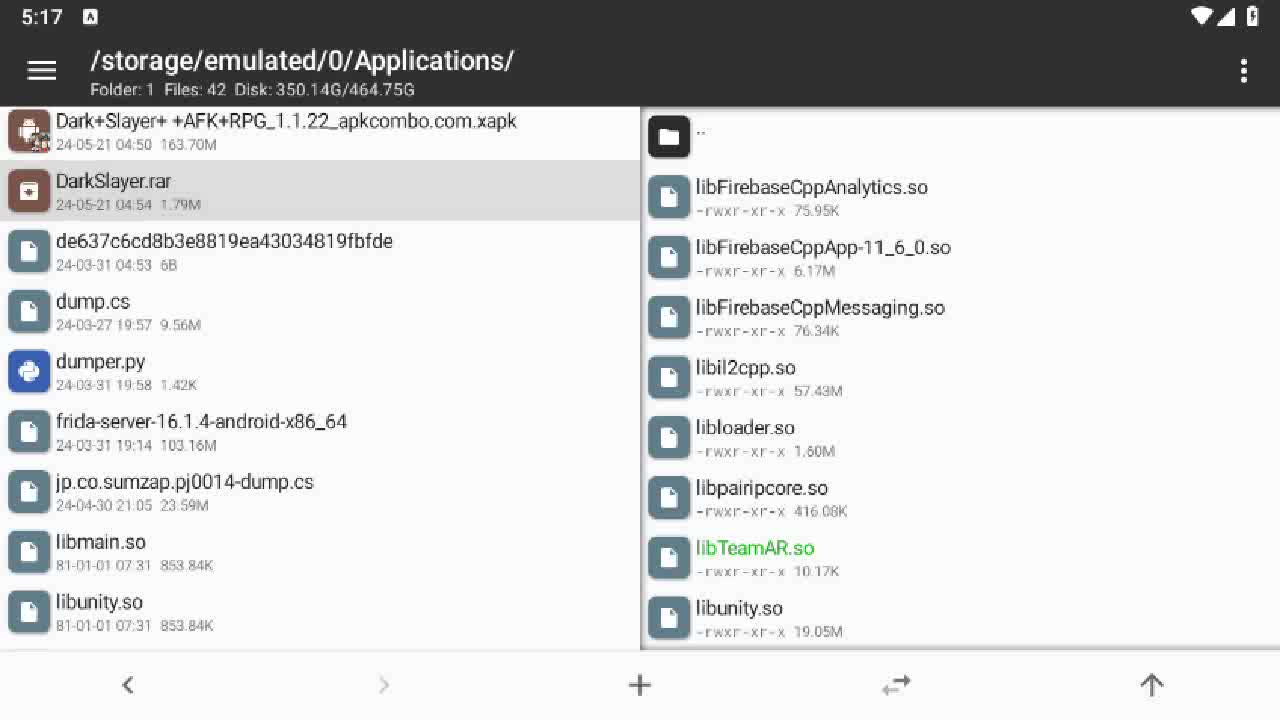Select the libmain.so filename
This screenshot has width=1280, height=720.
[101, 542]
